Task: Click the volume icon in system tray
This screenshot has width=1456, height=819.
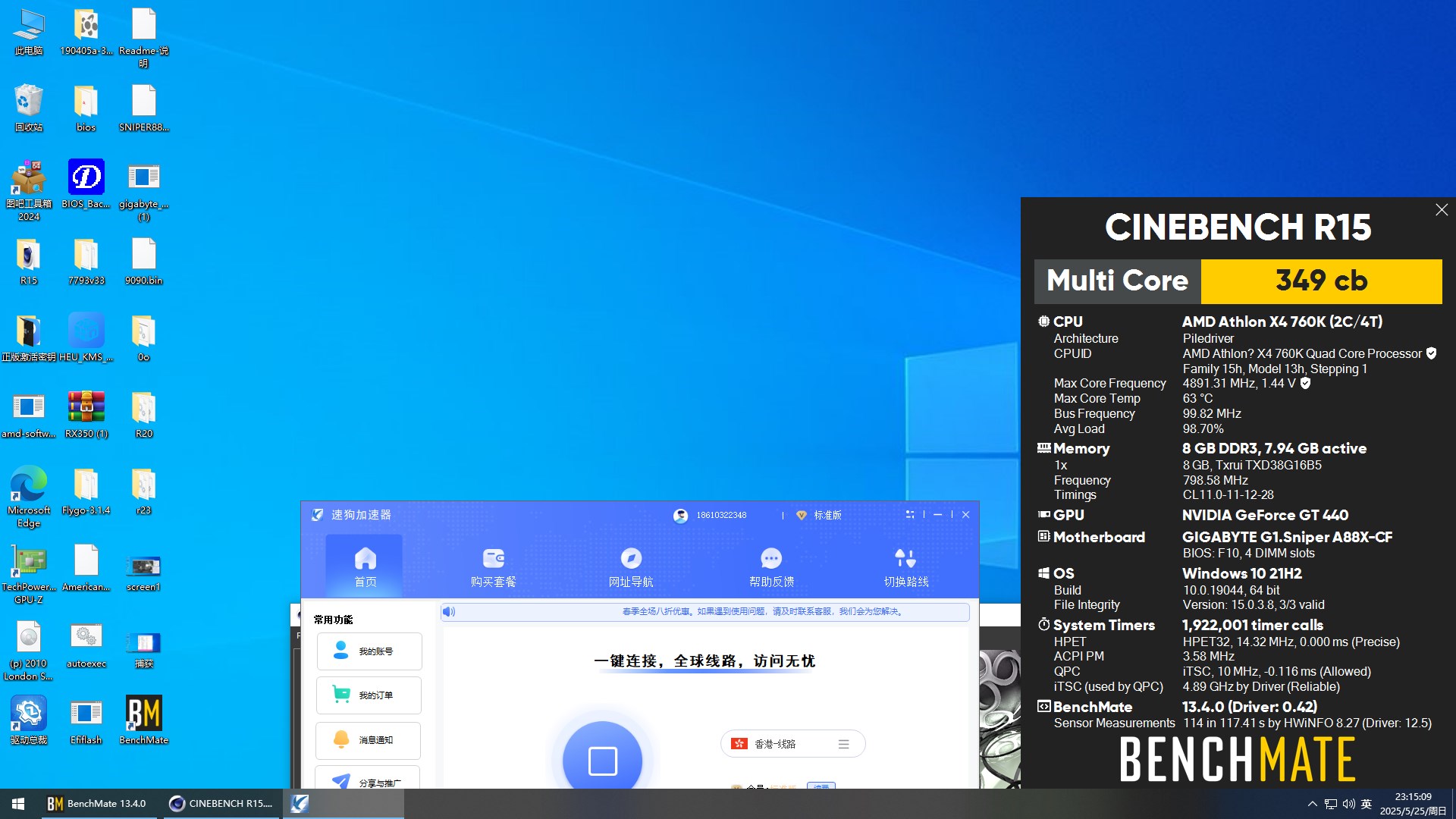Action: point(1348,804)
